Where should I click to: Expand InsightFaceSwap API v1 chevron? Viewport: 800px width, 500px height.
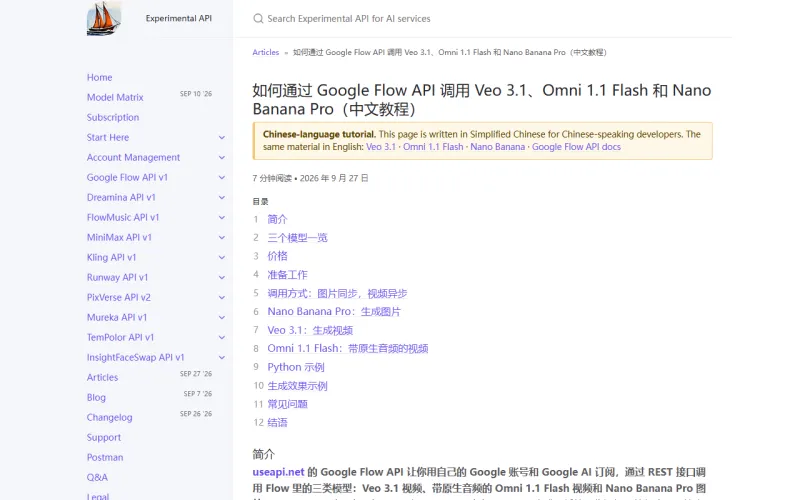pos(222,358)
